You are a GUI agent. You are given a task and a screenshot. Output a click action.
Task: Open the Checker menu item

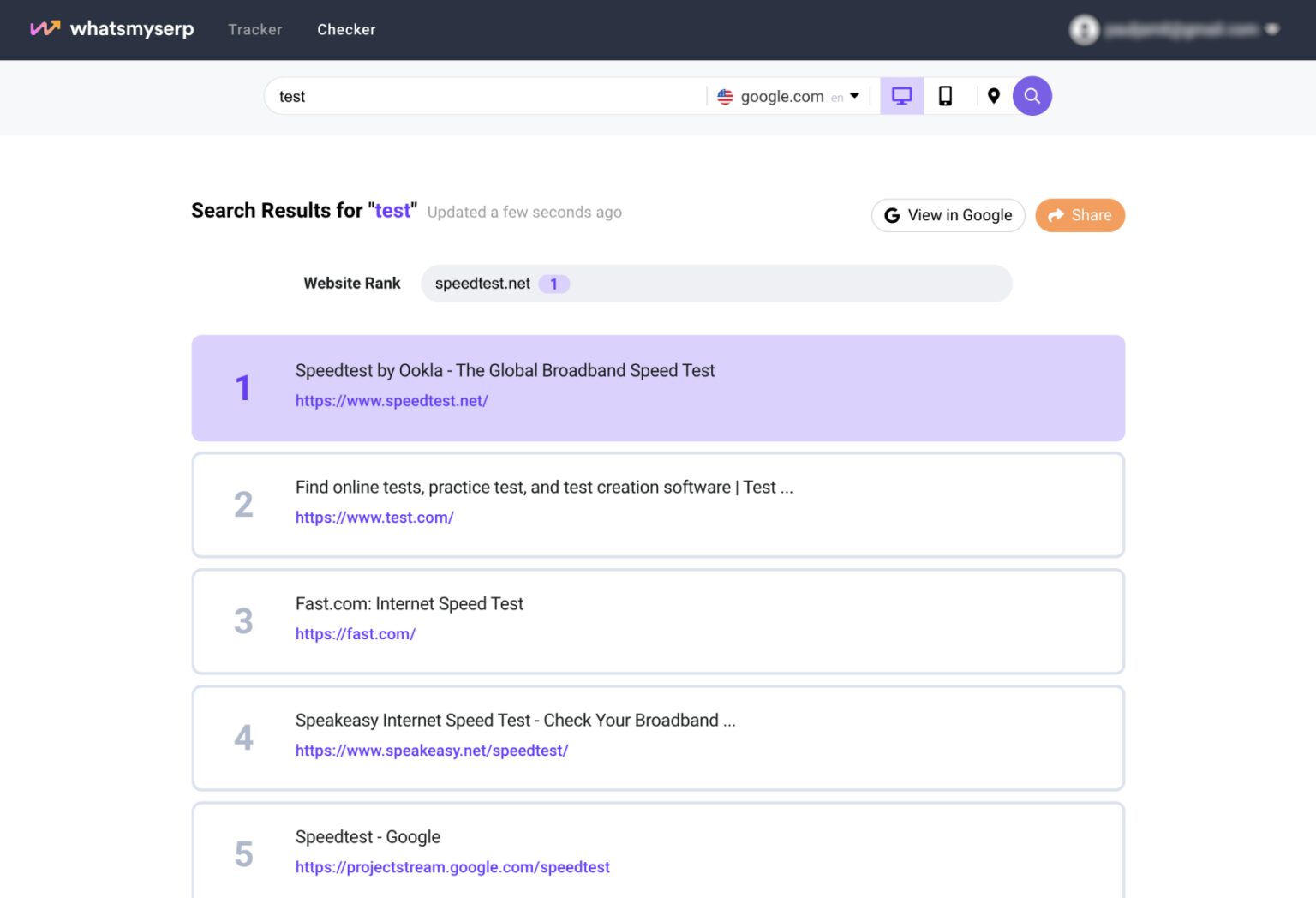click(x=346, y=29)
